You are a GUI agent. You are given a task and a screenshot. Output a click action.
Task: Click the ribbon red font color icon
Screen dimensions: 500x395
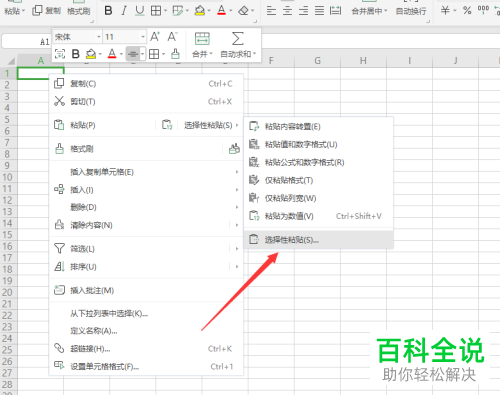221,11
